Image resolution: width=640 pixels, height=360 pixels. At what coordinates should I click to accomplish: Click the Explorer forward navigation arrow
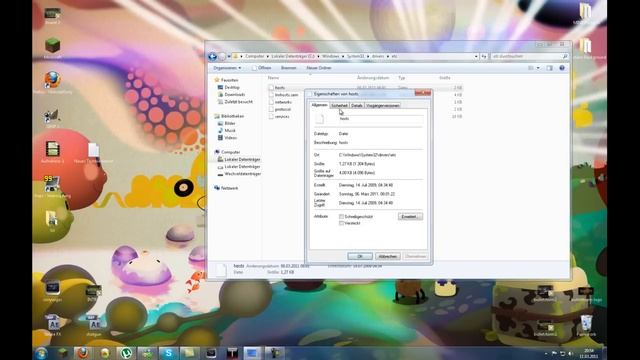[222, 56]
